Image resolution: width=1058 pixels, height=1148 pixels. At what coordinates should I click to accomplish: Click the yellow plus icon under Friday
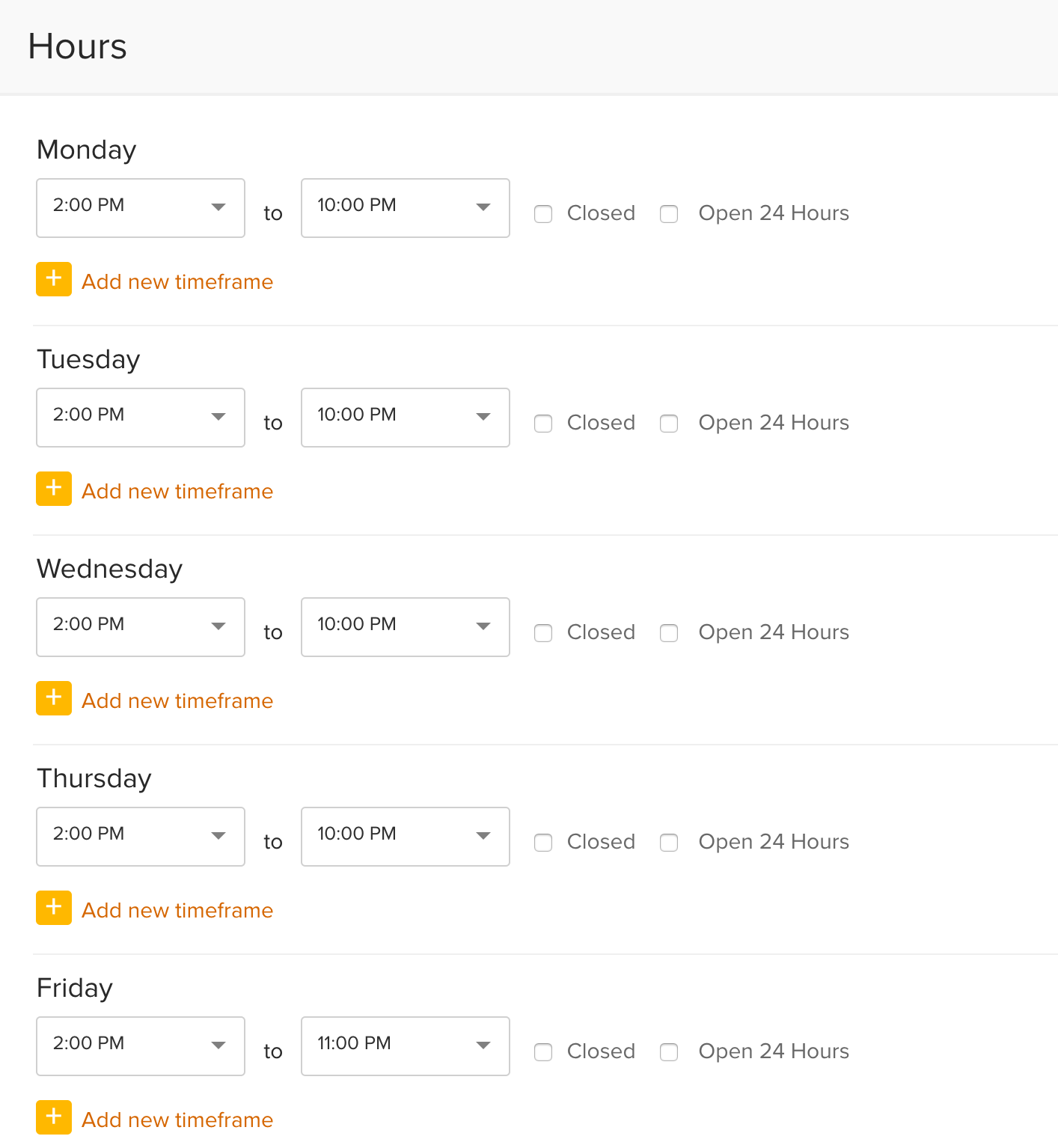(54, 1117)
